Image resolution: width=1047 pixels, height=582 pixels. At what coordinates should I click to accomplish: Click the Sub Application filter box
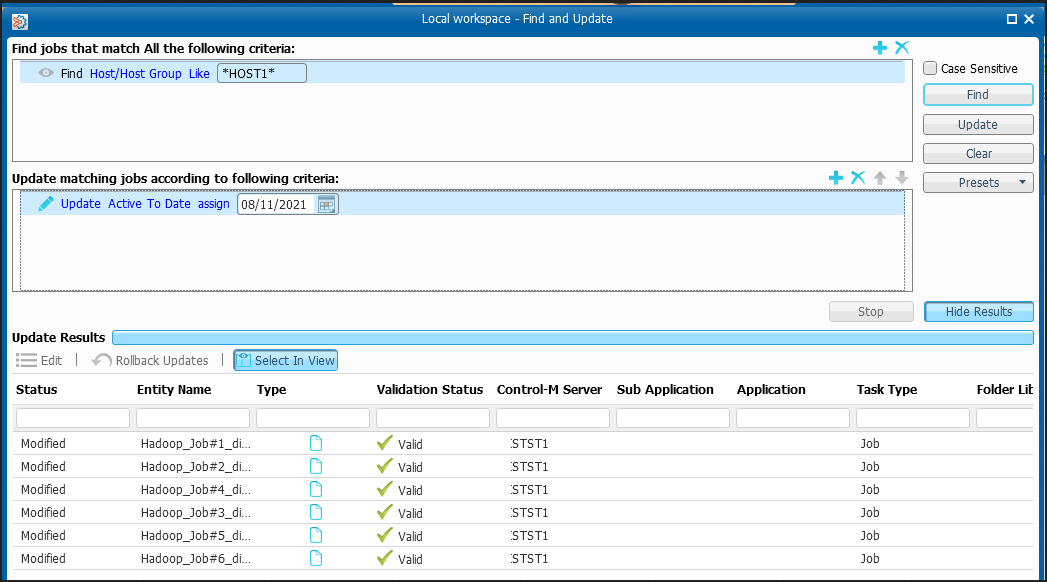pos(673,418)
